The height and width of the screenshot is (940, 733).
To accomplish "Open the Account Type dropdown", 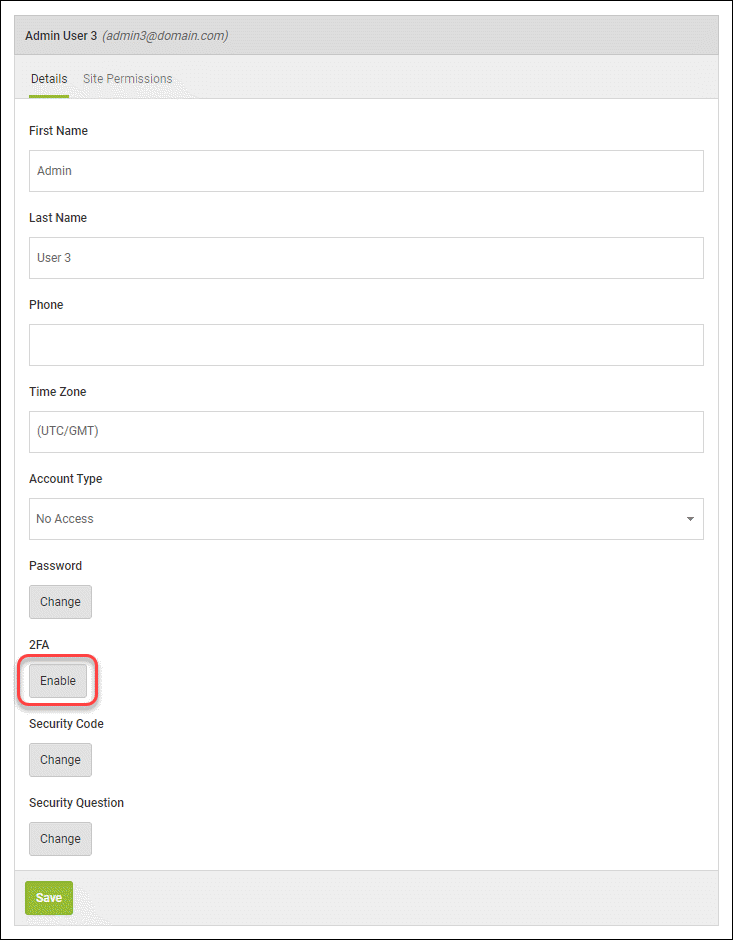I will 366,519.
